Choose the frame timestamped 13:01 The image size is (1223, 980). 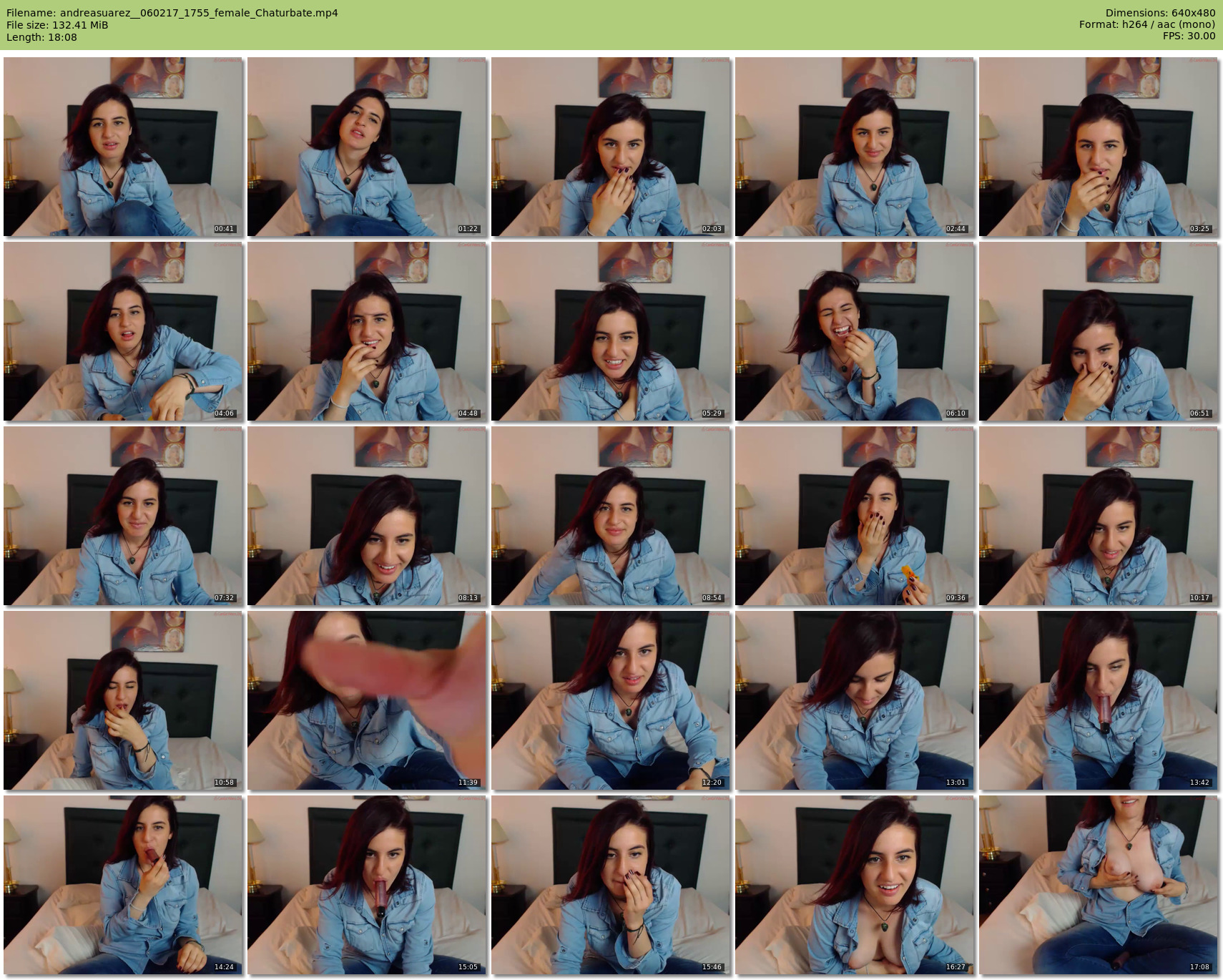(855, 700)
